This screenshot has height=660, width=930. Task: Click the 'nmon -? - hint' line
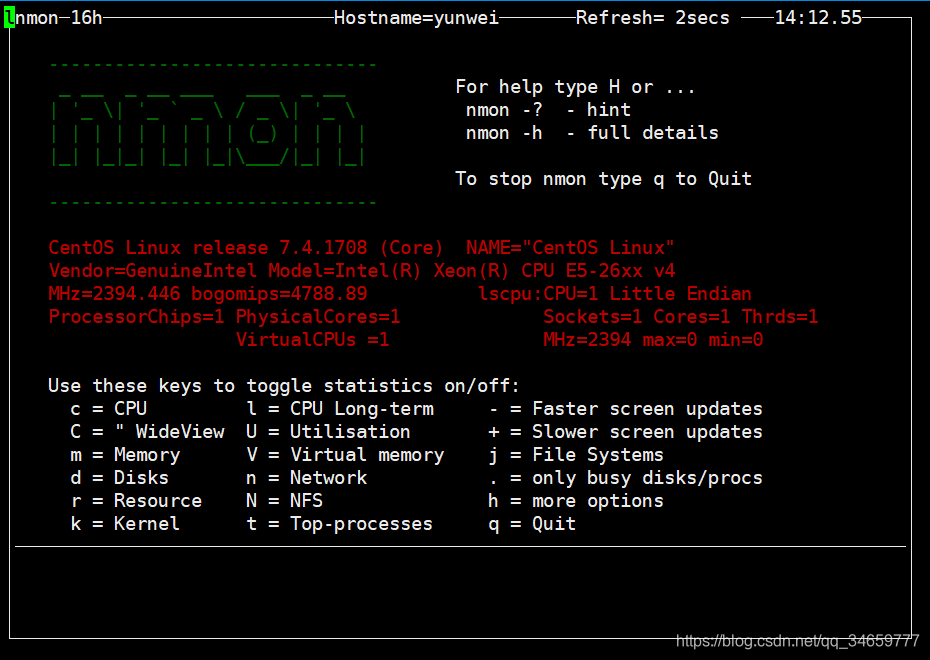[548, 110]
